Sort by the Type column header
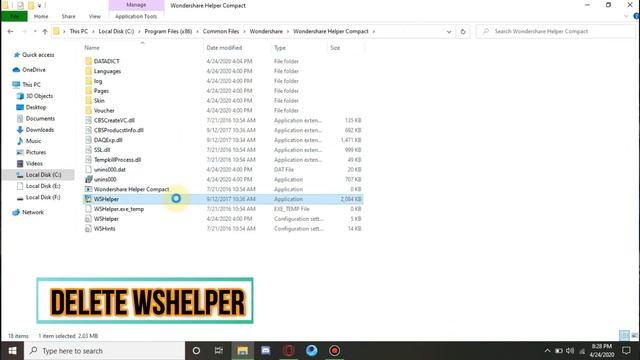The height and width of the screenshot is (360, 640). [280, 48]
